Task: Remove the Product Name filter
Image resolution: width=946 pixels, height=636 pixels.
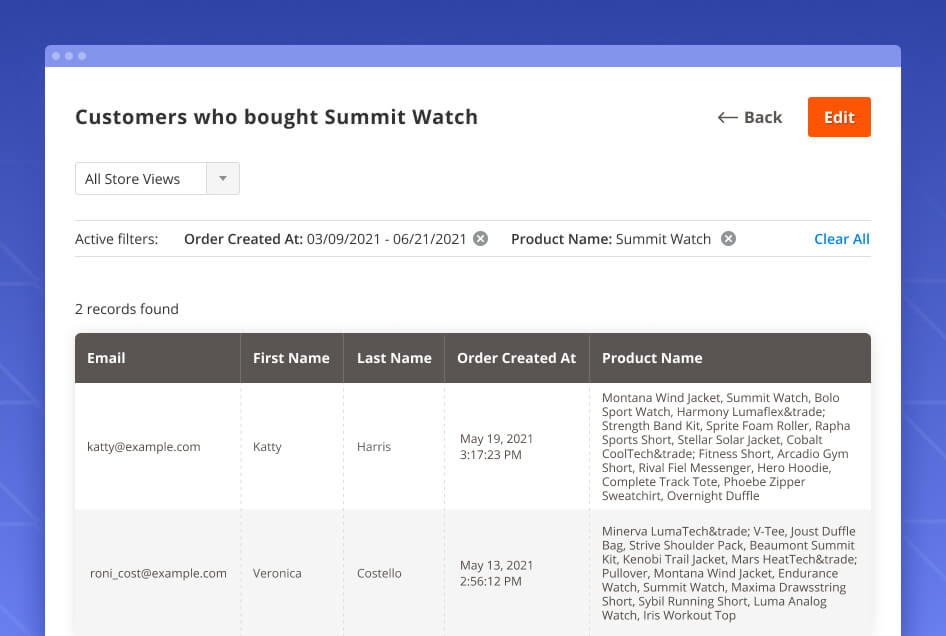Action: [729, 239]
